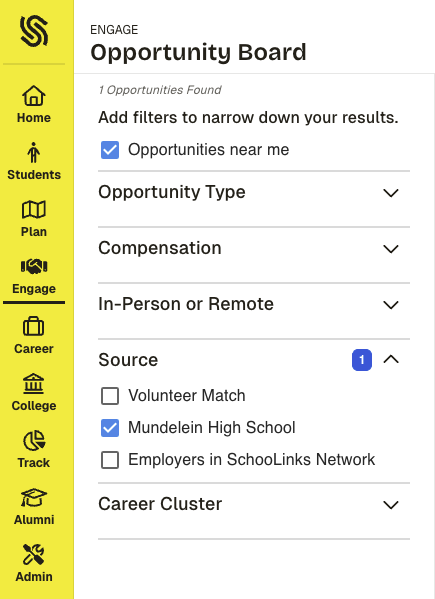Screen dimensions: 435x599
Task: Uncheck Mundelein High School checkbox
Action: 110,428
